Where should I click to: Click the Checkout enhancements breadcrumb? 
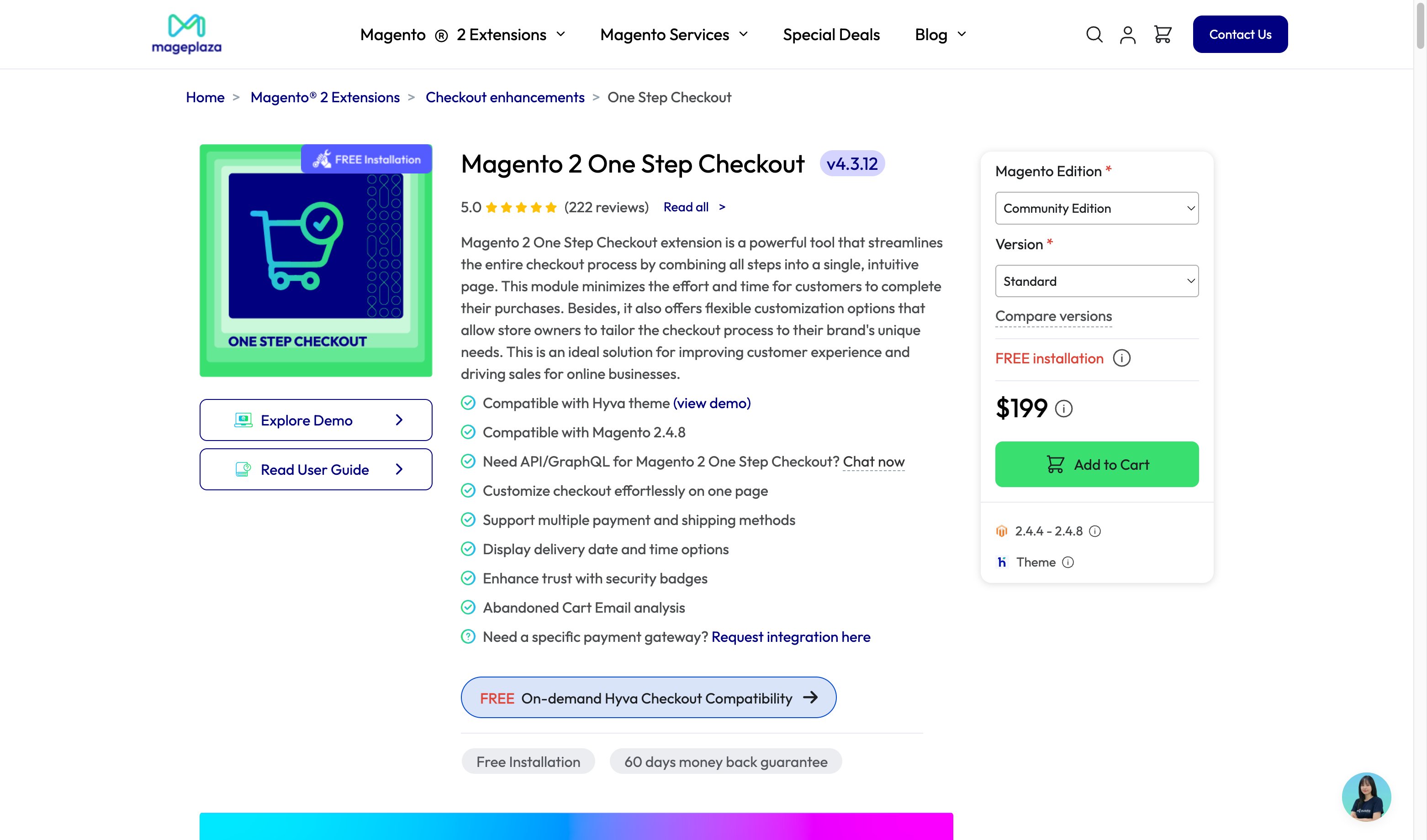(x=505, y=97)
